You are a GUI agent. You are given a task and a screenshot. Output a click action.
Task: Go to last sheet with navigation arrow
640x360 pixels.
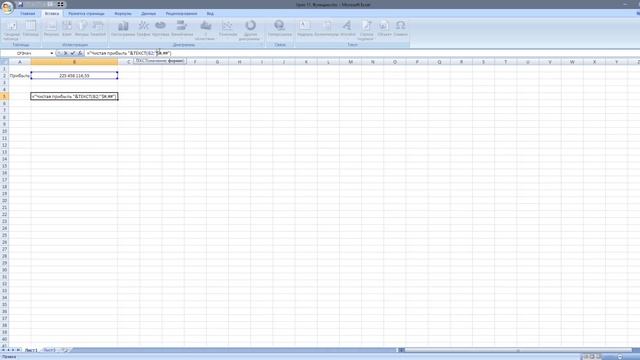point(18,350)
